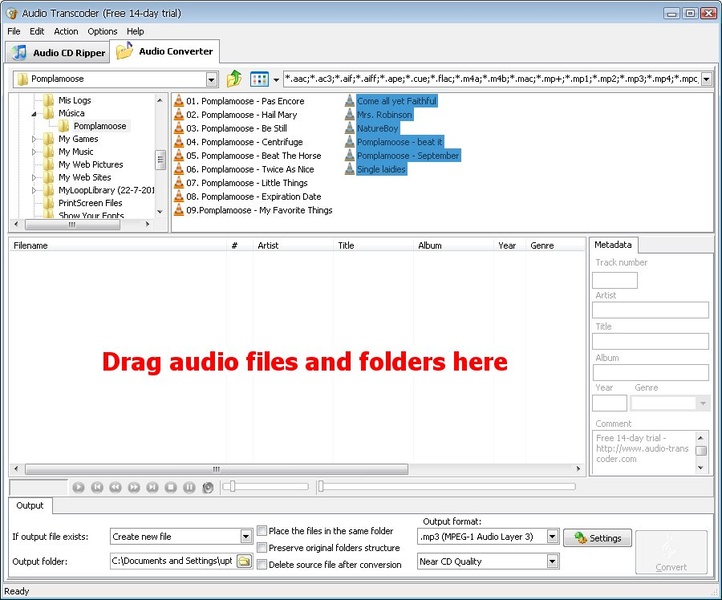722x600 pixels.
Task: Click the Settings button
Action: [598, 538]
